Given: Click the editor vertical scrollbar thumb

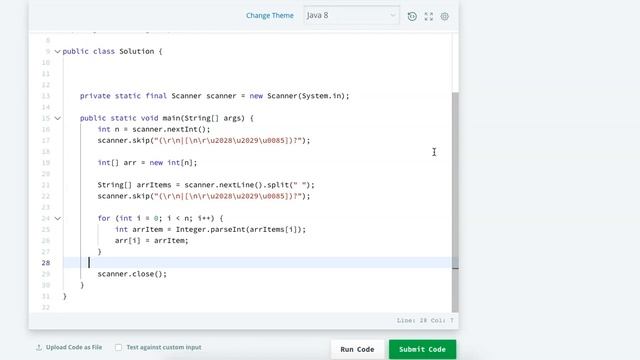Looking at the screenshot, I should (x=455, y=202).
